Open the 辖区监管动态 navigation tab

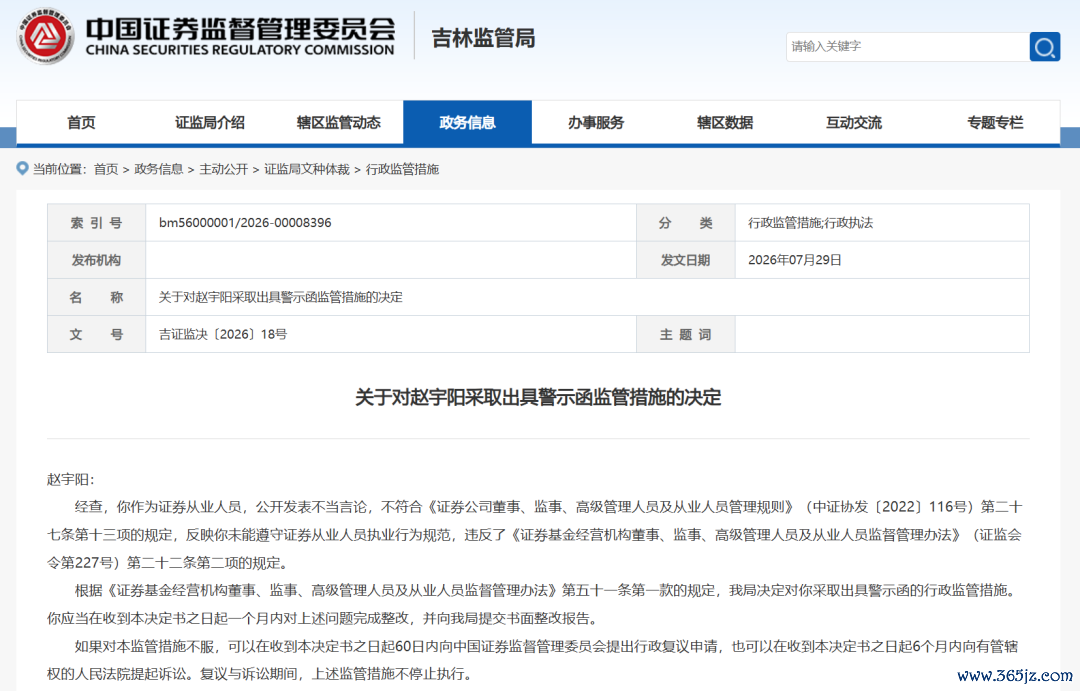[x=339, y=123]
